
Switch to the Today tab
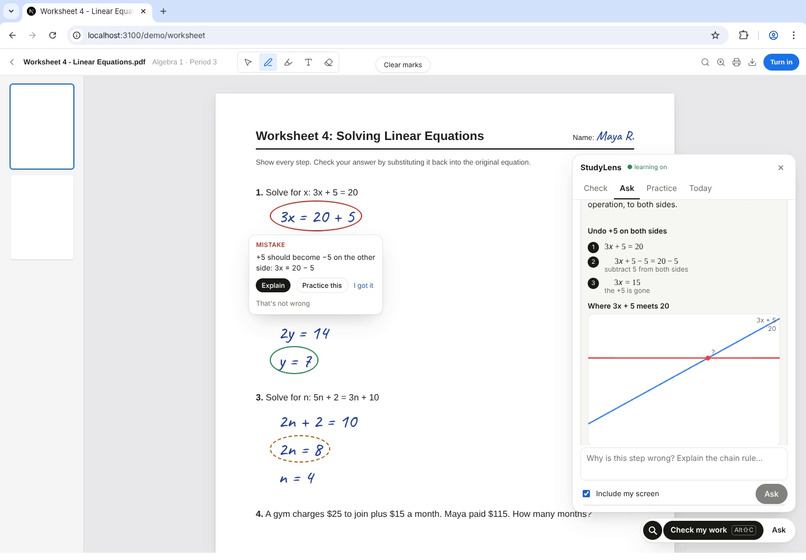click(x=700, y=188)
